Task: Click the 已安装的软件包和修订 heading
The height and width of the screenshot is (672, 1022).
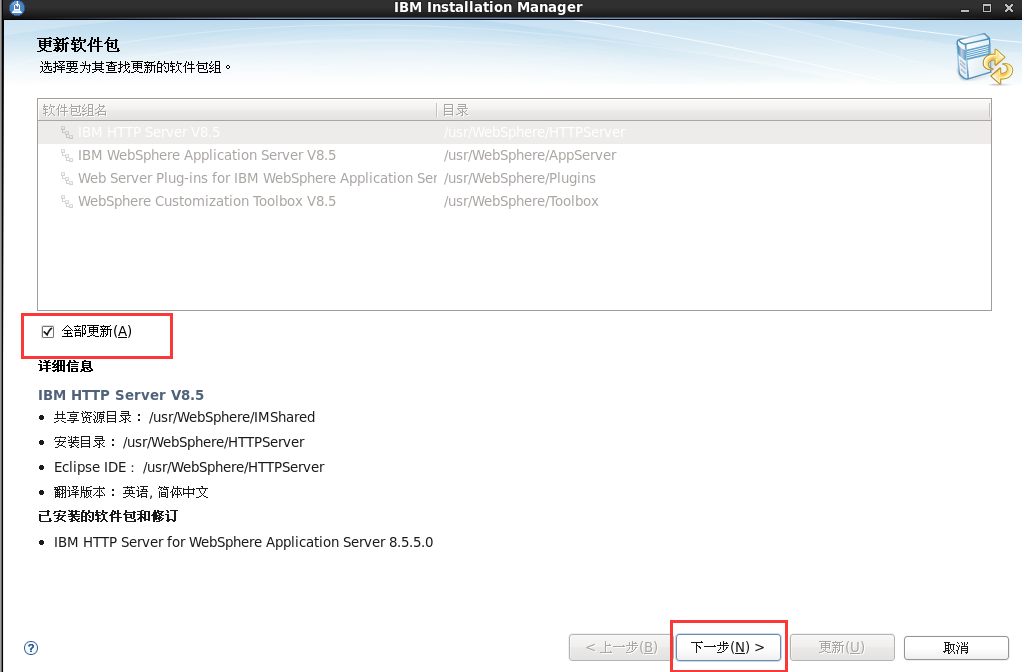Action: [108, 516]
